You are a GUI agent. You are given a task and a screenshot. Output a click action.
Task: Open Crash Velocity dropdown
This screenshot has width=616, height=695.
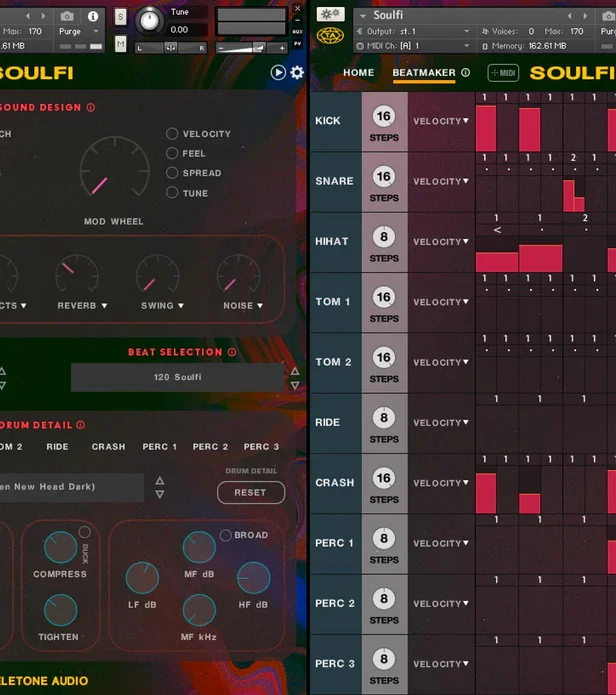click(441, 483)
